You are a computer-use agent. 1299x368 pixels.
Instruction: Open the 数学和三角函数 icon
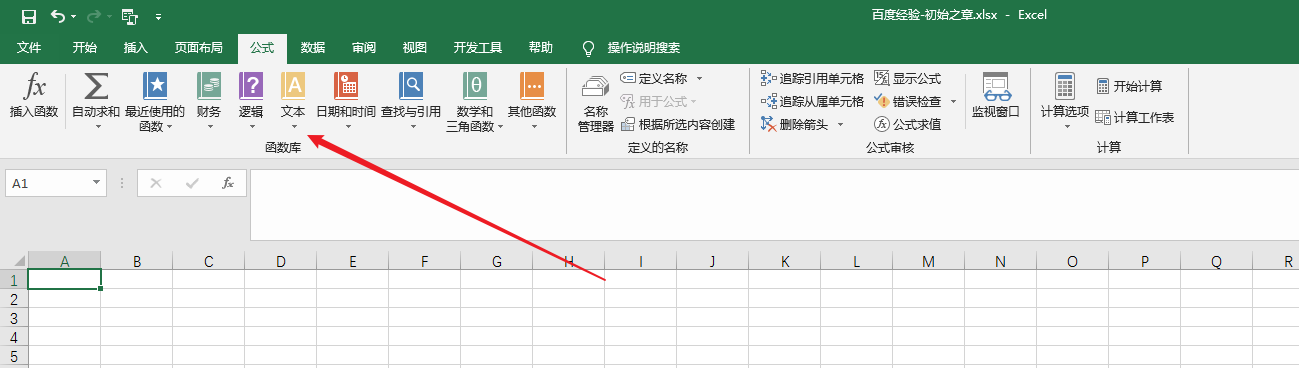click(x=475, y=86)
